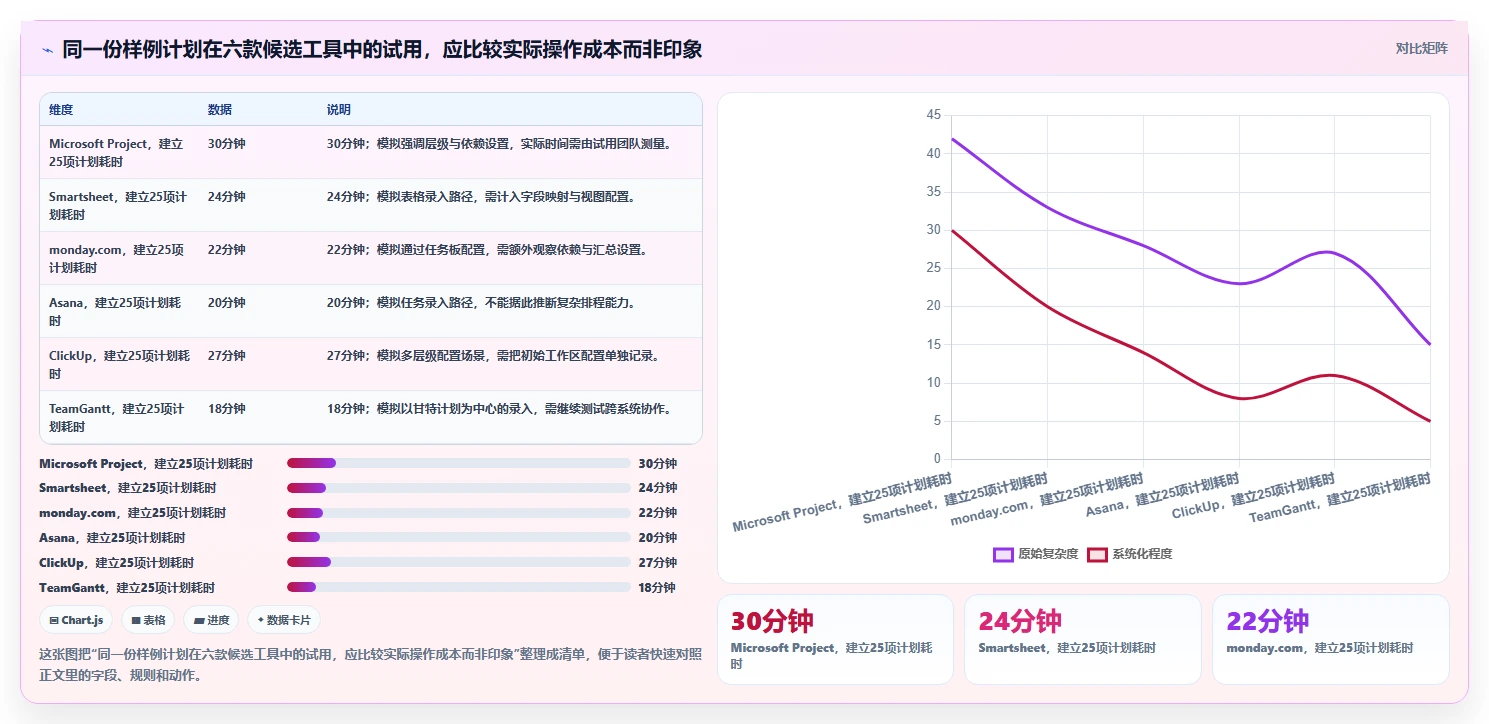Viewport: 1489px width, 724px height.
Task: Click the 45 value on chart y-axis
Action: 934,115
